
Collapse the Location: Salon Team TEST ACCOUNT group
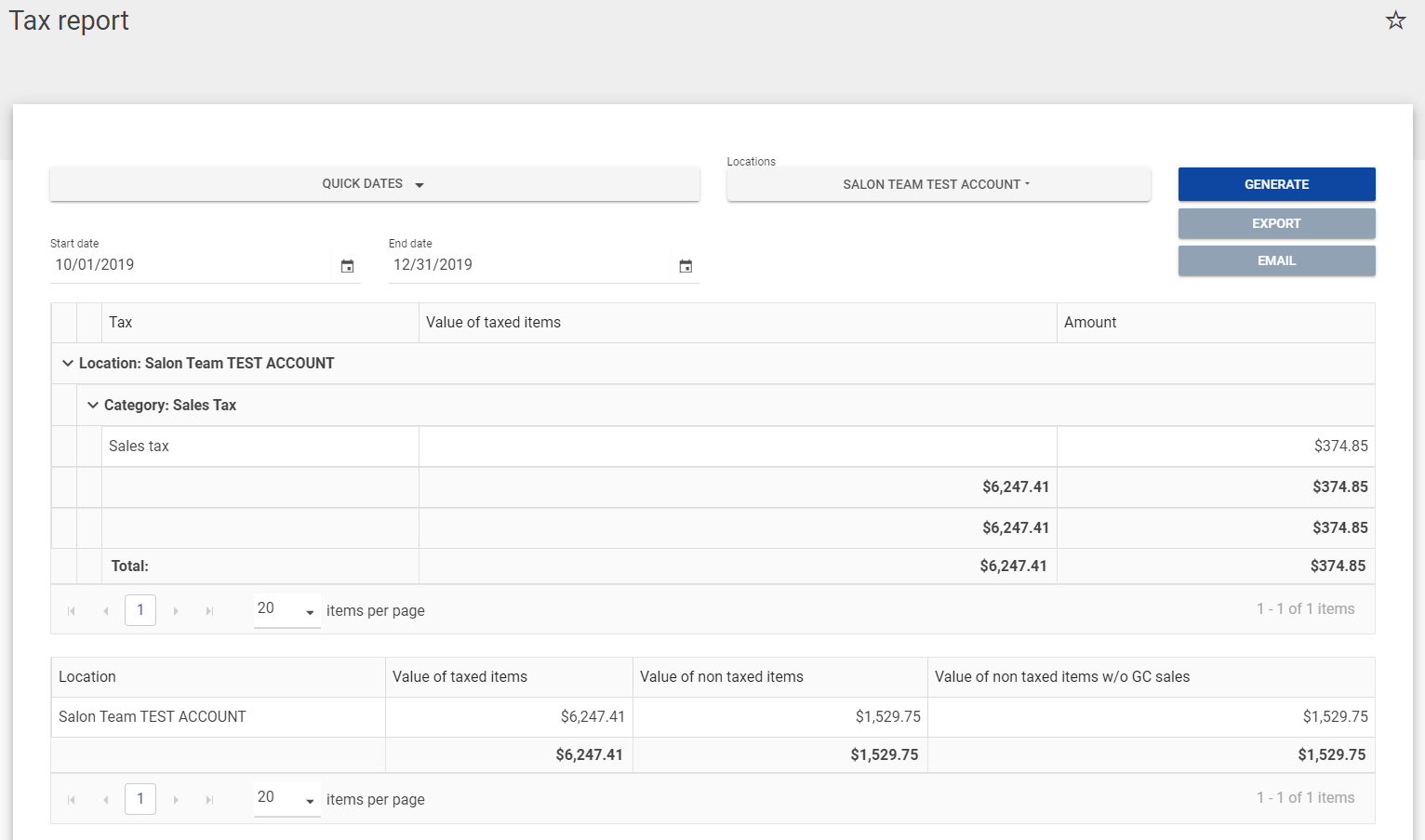point(67,364)
